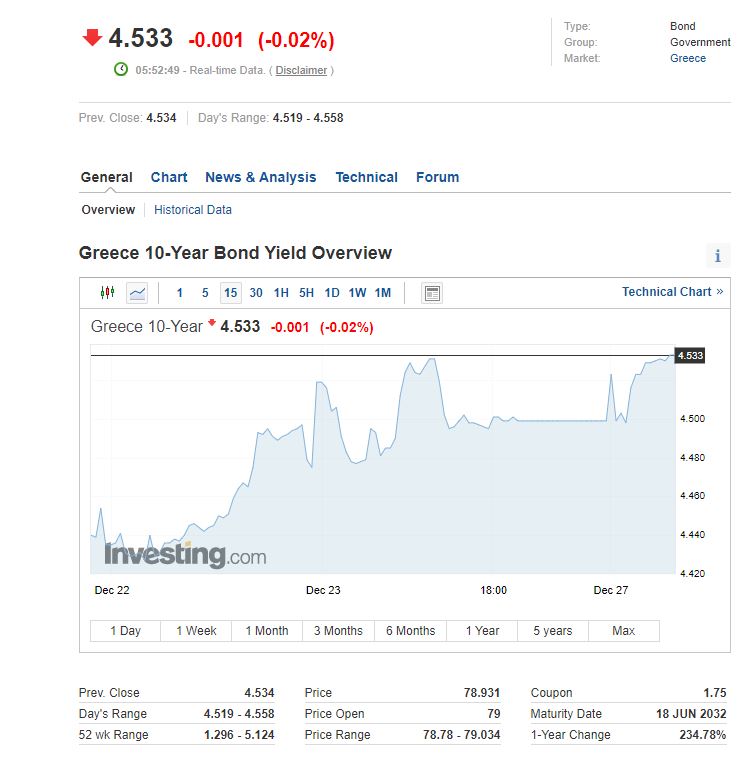Click the Investing.com watermark logo

185,555
